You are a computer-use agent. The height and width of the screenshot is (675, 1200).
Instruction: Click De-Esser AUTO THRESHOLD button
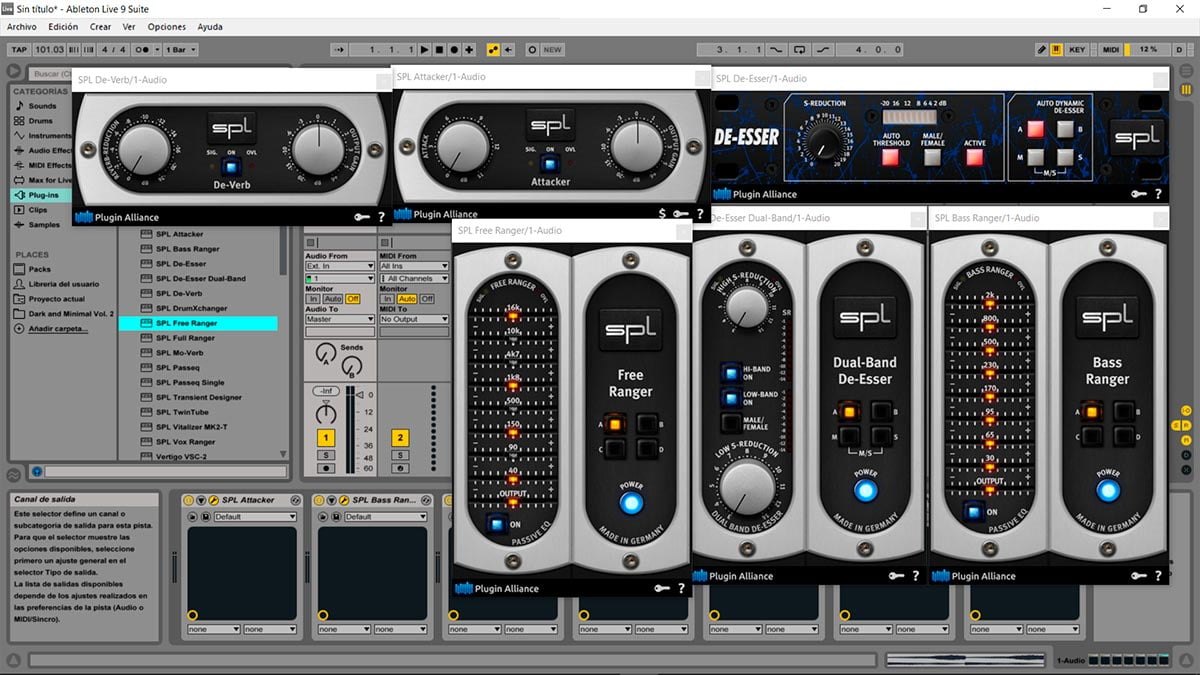tap(891, 156)
